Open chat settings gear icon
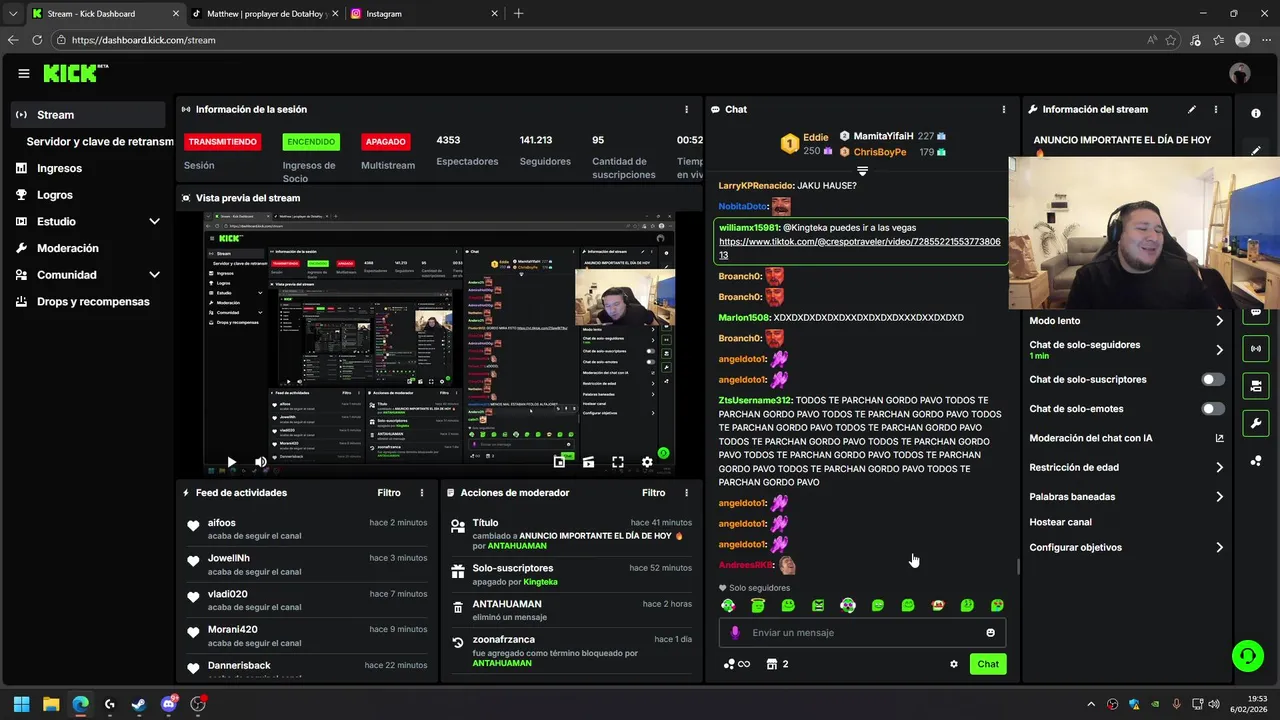 click(954, 664)
